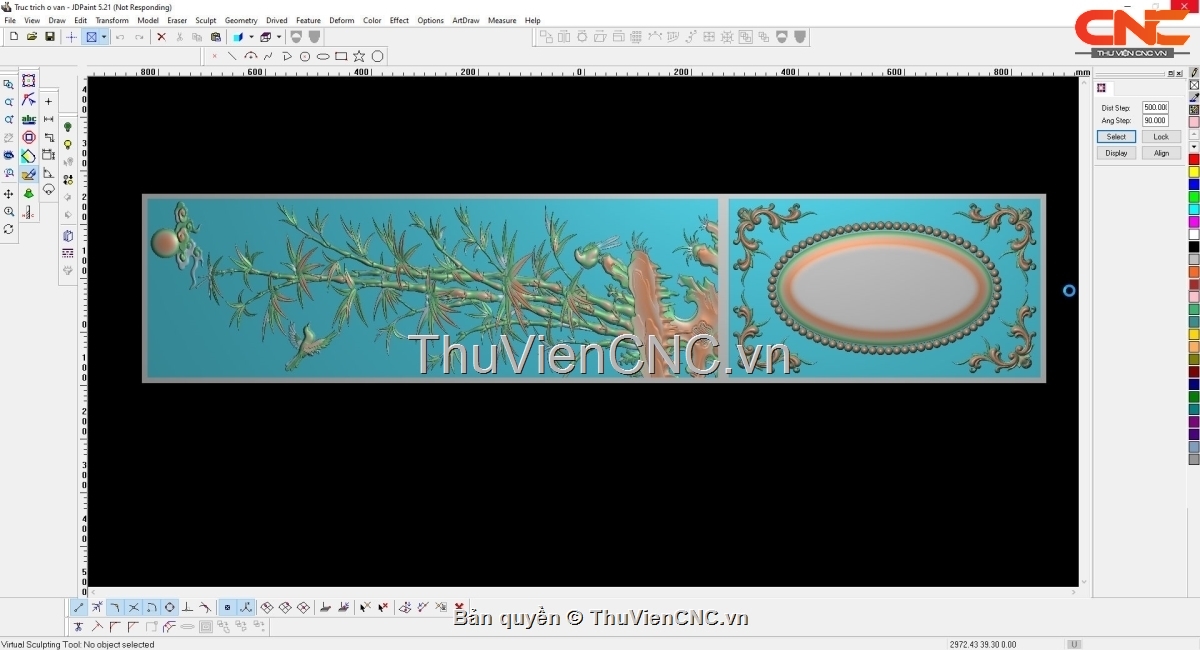The height and width of the screenshot is (650, 1200).
Task: Select the abc text tool
Action: [x=29, y=119]
